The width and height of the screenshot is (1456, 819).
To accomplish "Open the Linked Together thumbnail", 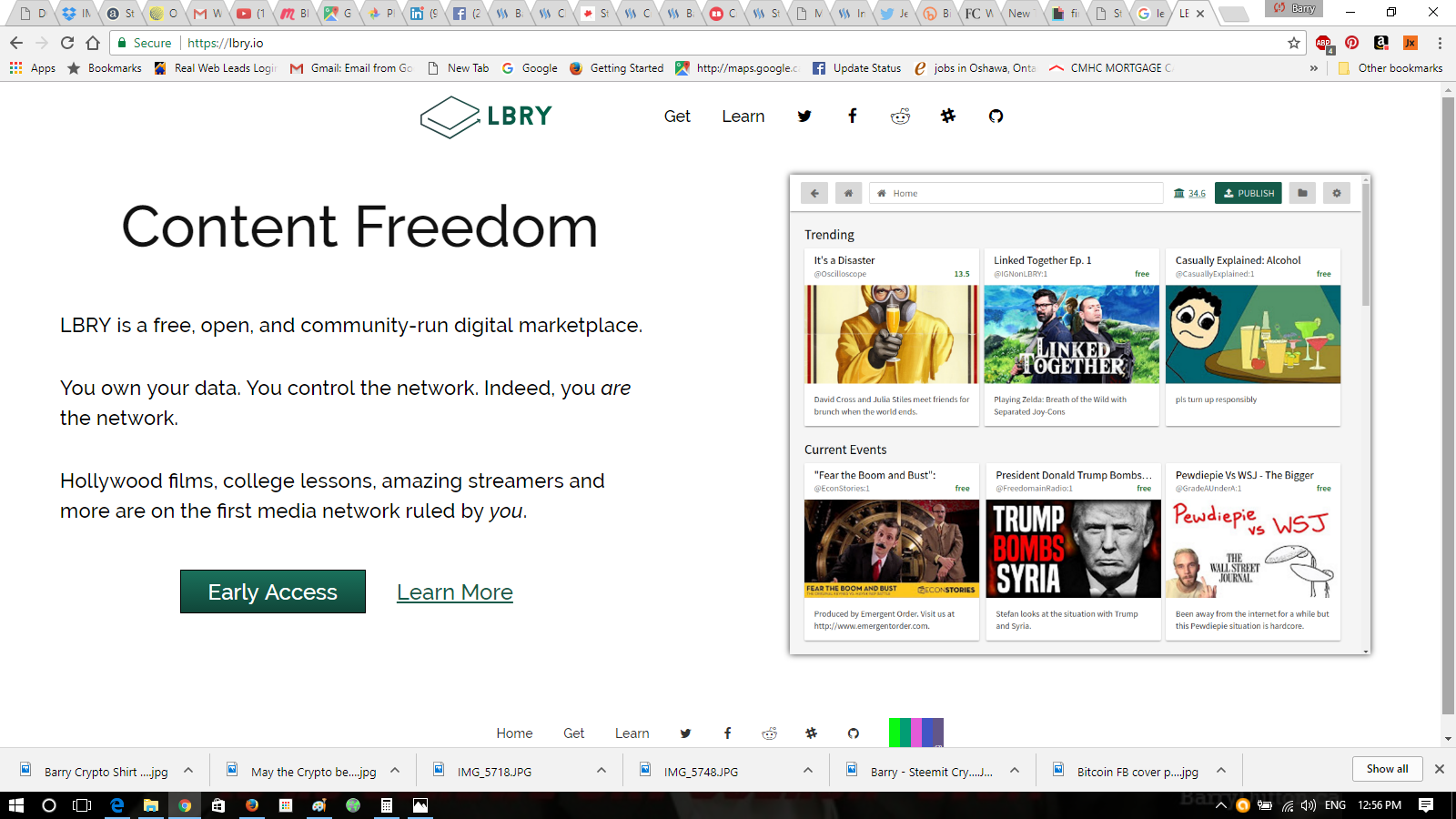I will point(1072,334).
